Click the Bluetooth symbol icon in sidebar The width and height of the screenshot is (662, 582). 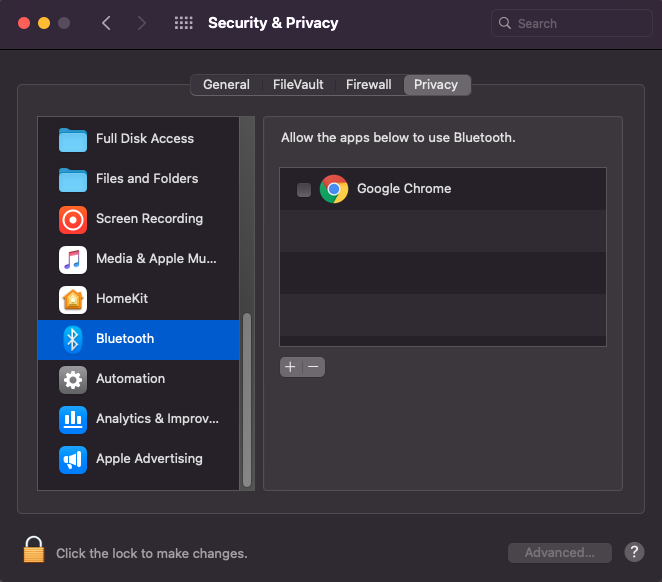click(73, 339)
